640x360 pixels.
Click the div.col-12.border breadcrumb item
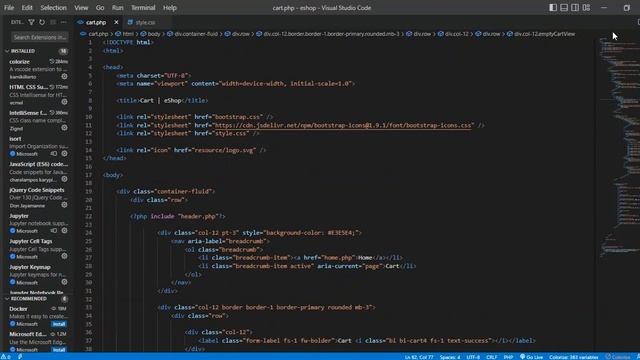(331, 34)
